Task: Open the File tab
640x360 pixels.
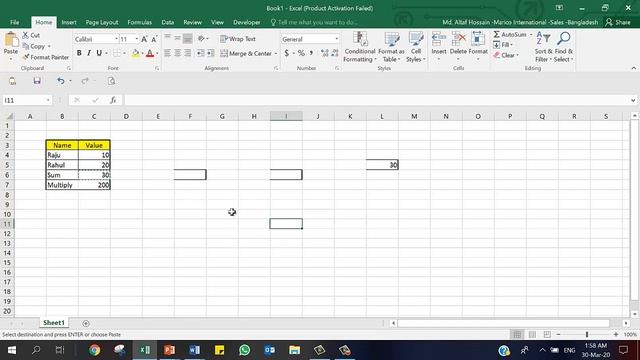Action: 15,22
